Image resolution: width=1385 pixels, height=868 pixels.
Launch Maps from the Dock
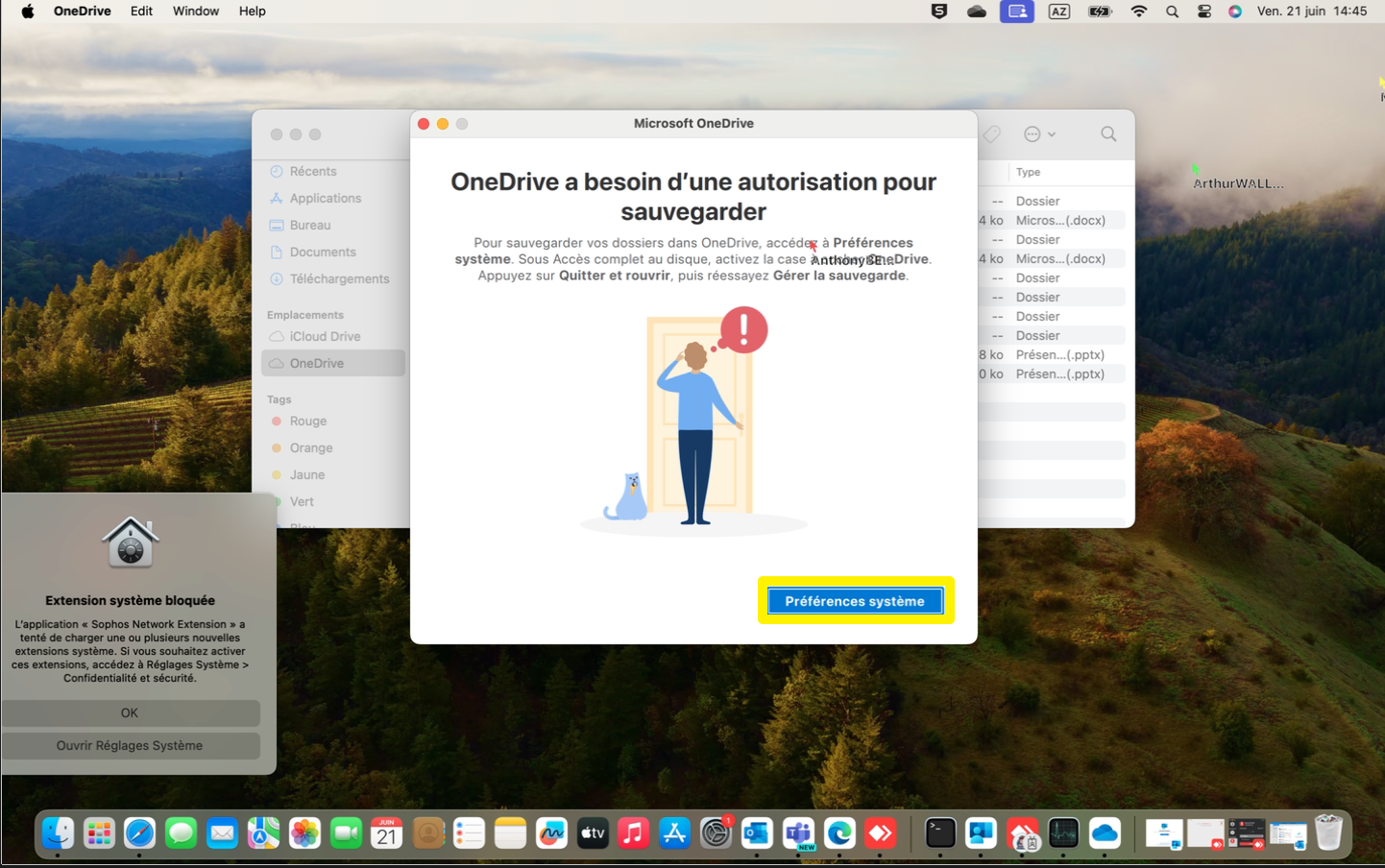pyautogui.click(x=263, y=833)
